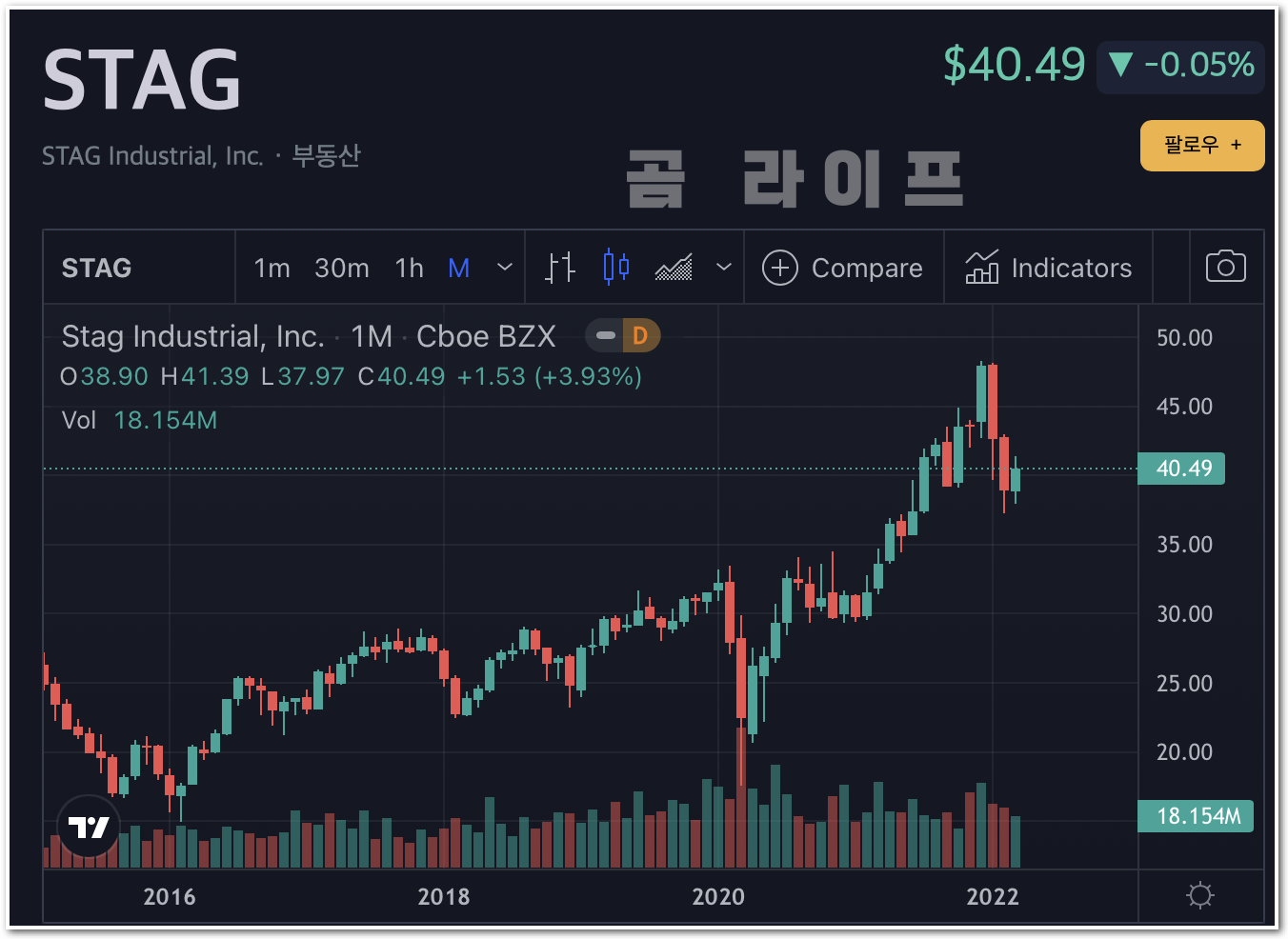Click the Cboe BZX exchange label

pyautogui.click(x=486, y=336)
